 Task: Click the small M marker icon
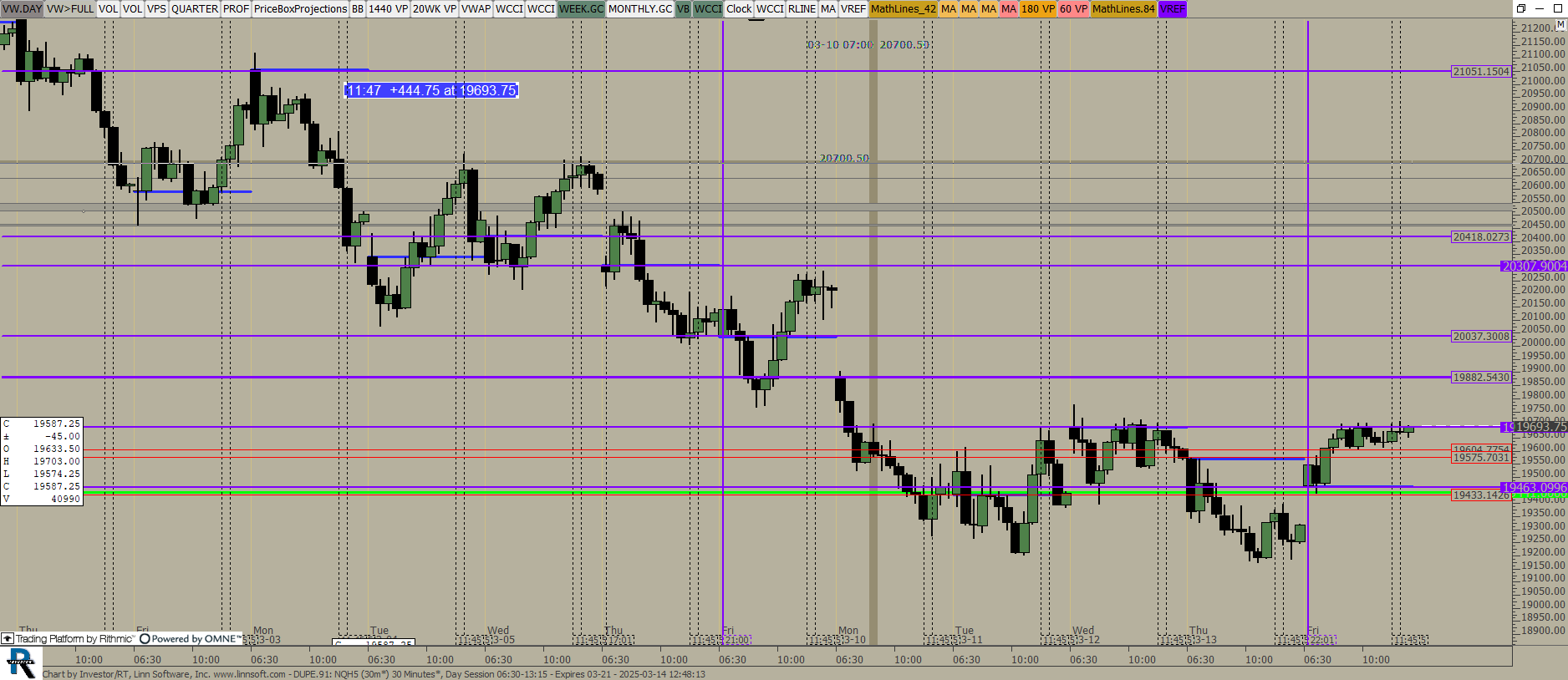tap(1560, 26)
